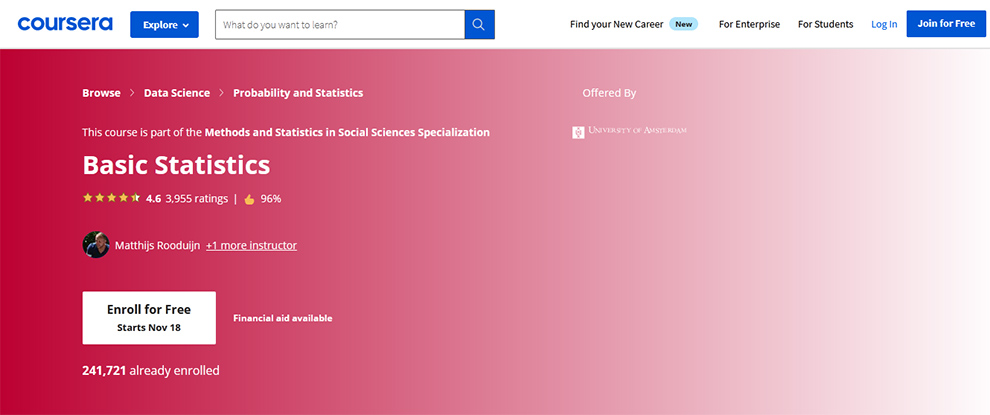Open the Data Science breadcrumb
This screenshot has width=990, height=415.
177,93
